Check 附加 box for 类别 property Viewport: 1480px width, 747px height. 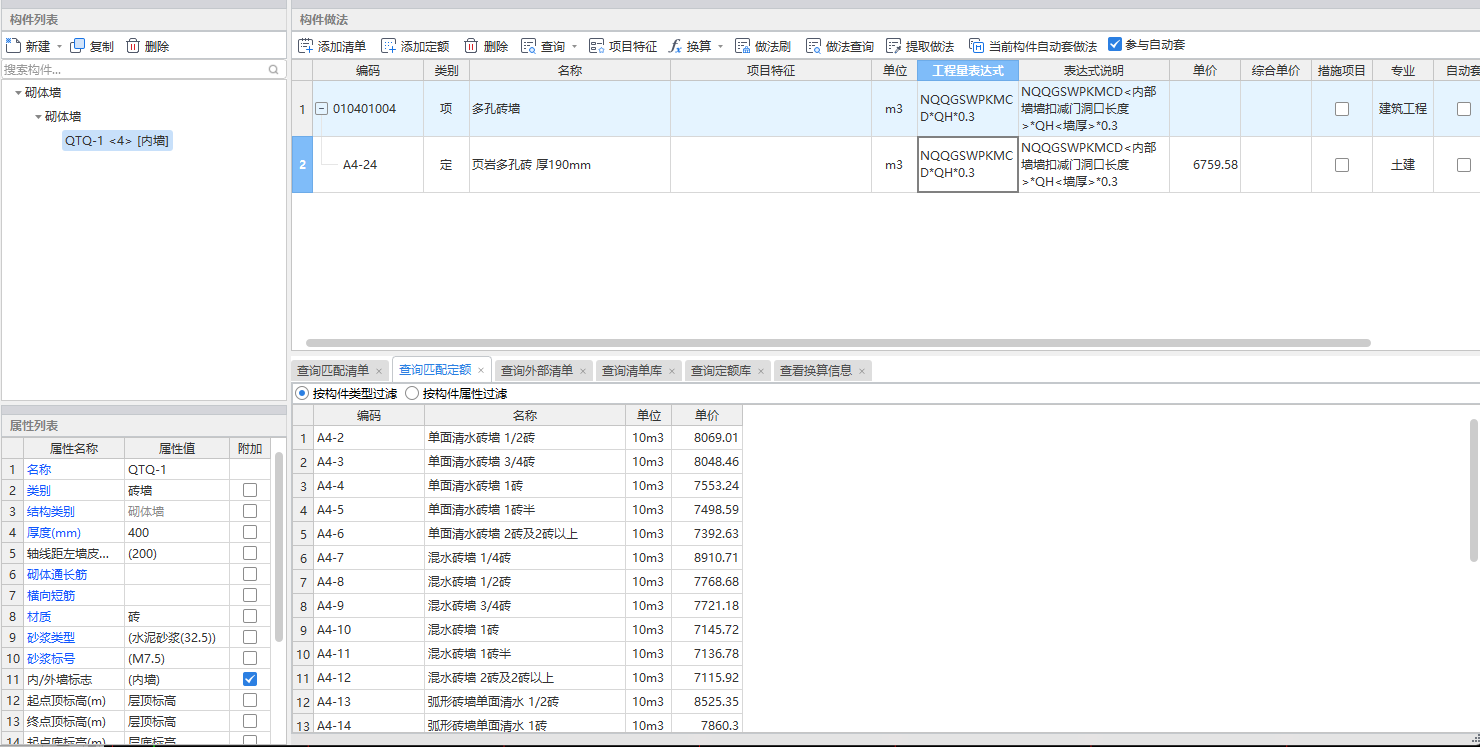250,490
